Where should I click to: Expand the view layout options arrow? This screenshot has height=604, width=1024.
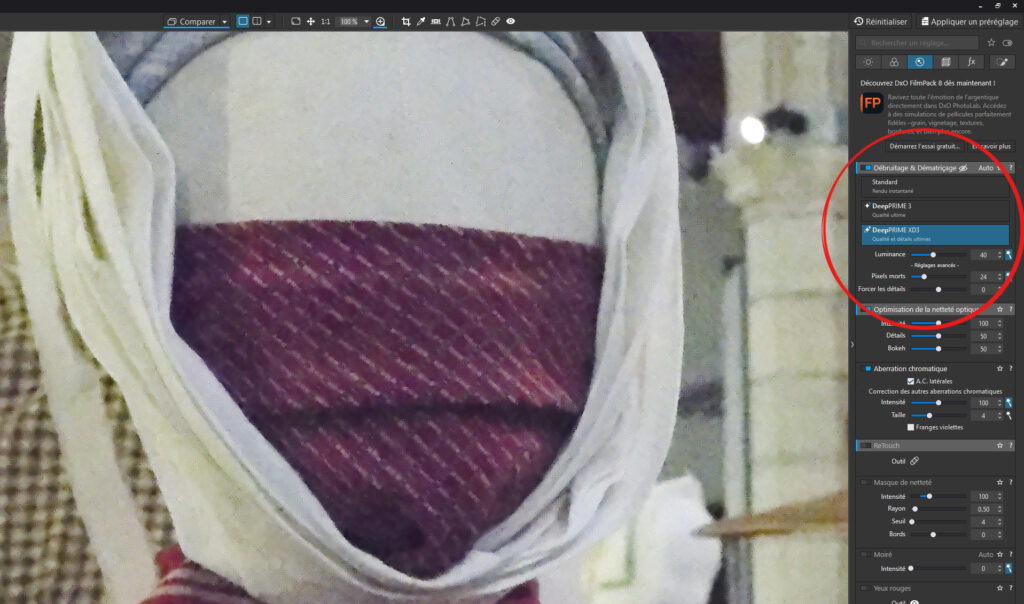(269, 21)
